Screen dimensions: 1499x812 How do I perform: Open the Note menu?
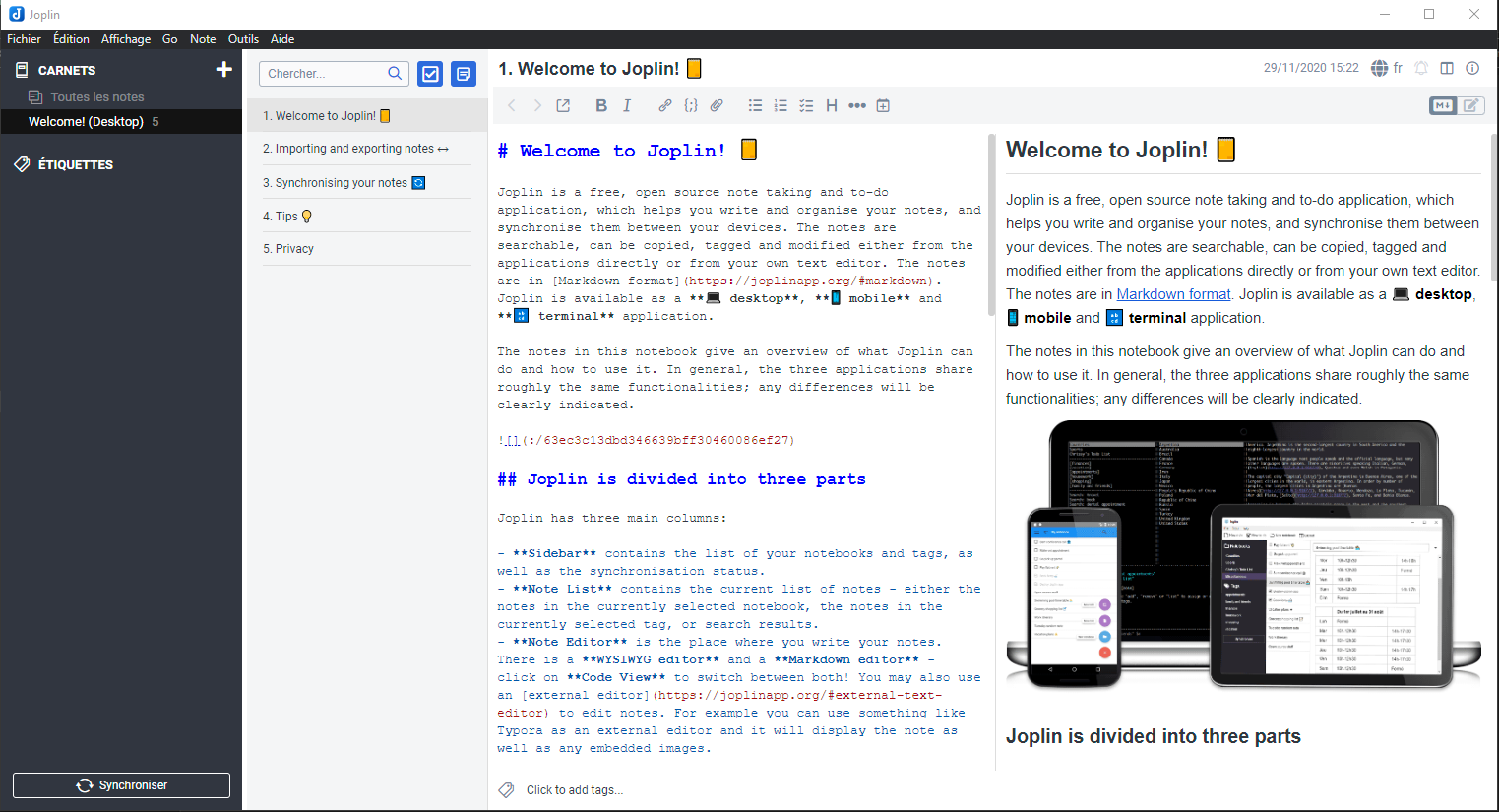click(203, 39)
